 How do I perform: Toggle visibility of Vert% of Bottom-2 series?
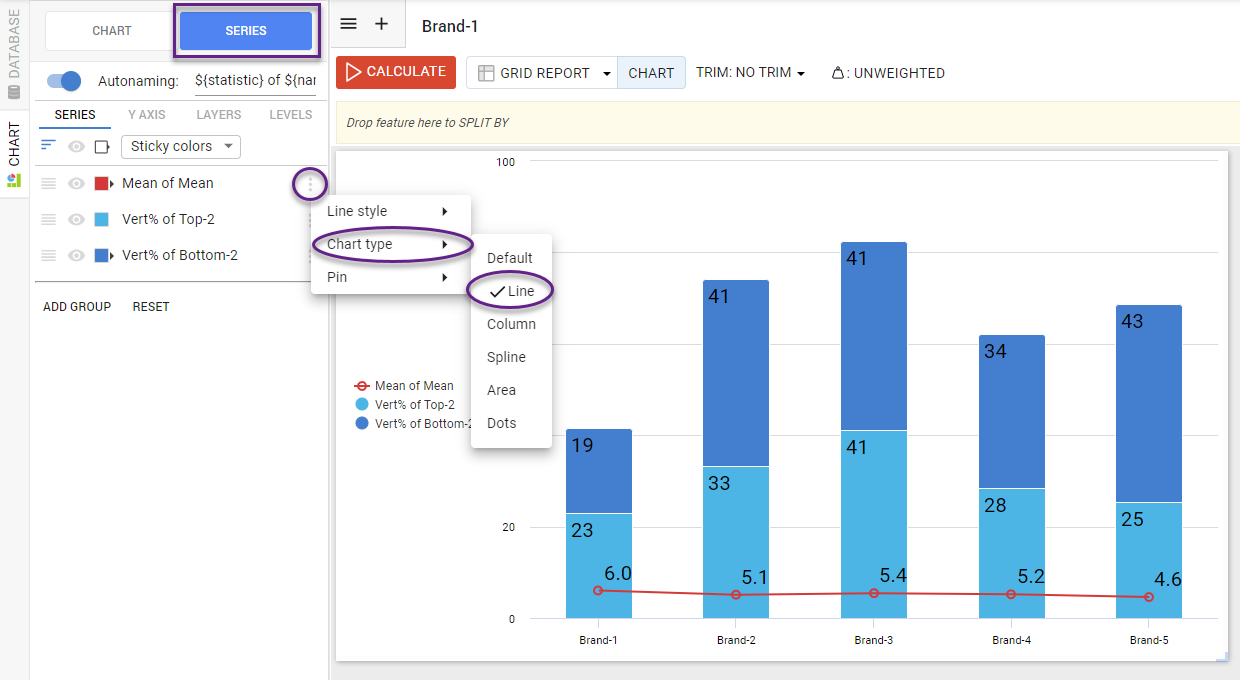76,256
